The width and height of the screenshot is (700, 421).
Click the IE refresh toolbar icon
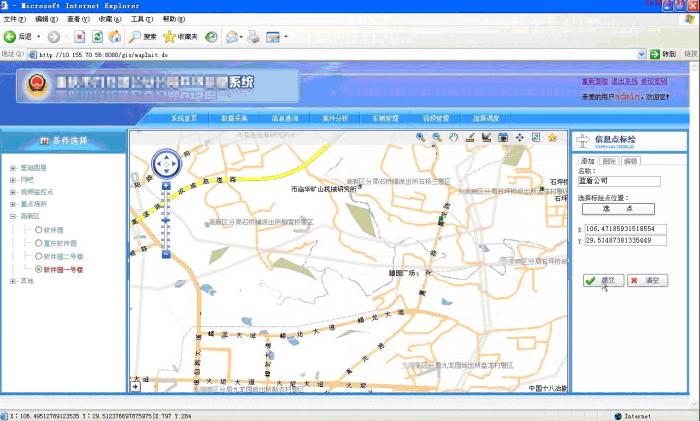coord(97,37)
